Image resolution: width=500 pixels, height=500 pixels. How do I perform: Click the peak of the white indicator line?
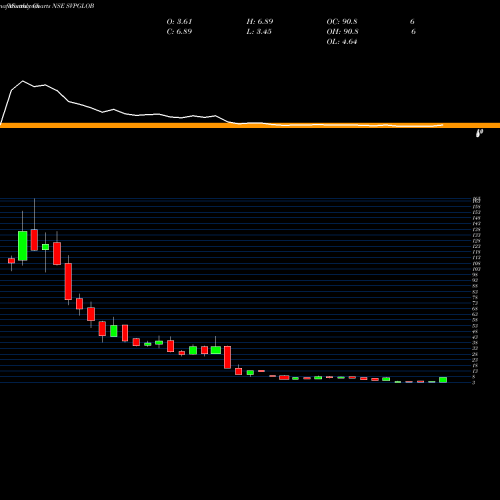(23, 81)
